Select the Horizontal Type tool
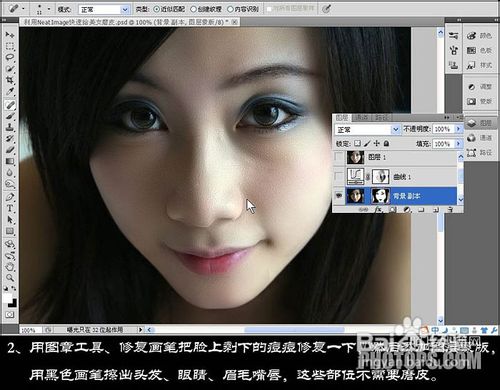Screen dimensions: 500x390 point(10,209)
